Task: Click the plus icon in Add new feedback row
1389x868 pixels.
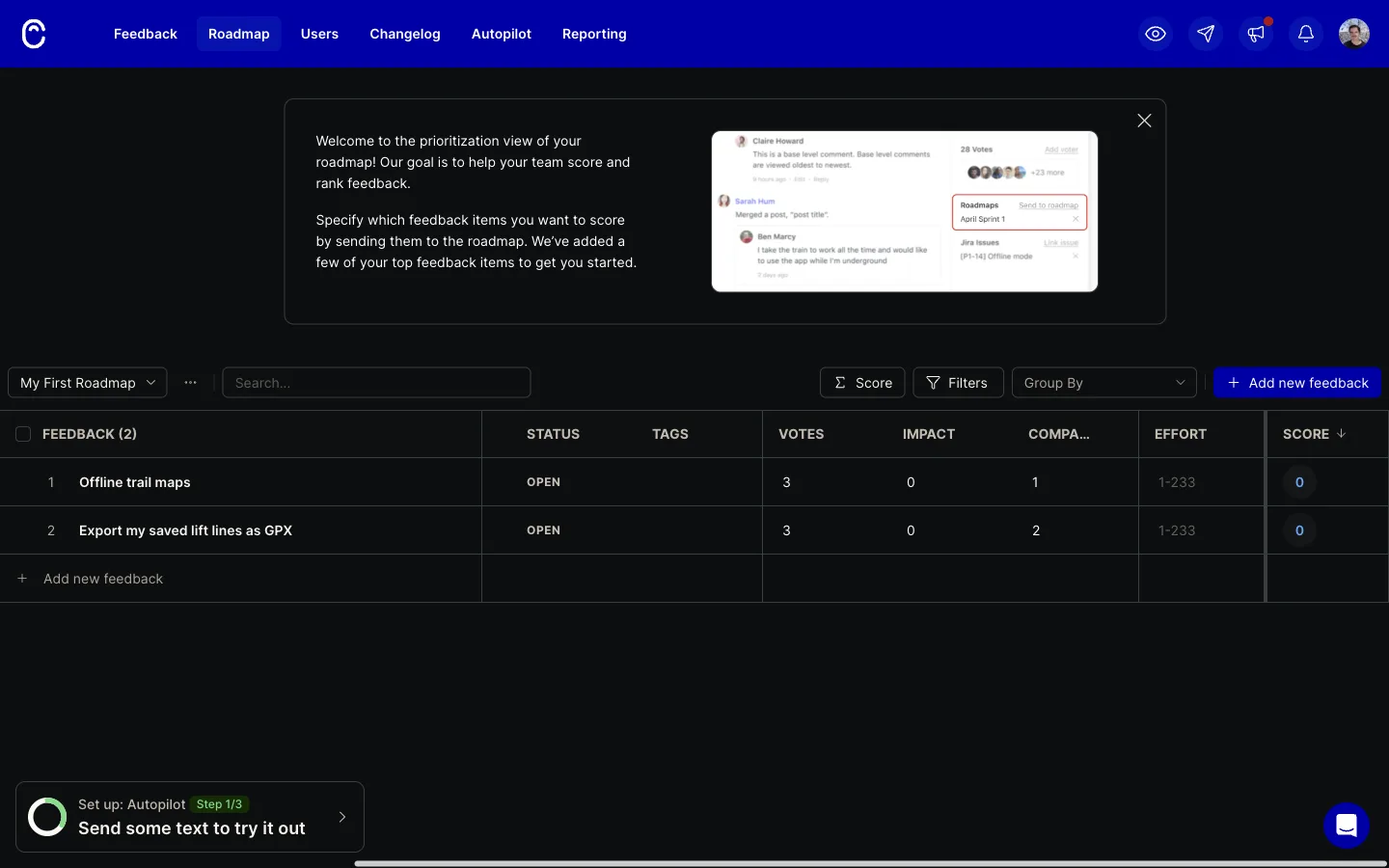Action: (x=22, y=579)
